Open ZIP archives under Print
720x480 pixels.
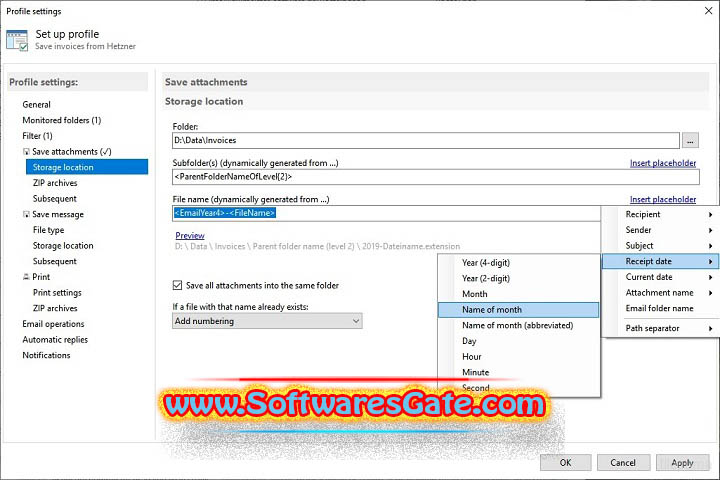click(x=55, y=308)
